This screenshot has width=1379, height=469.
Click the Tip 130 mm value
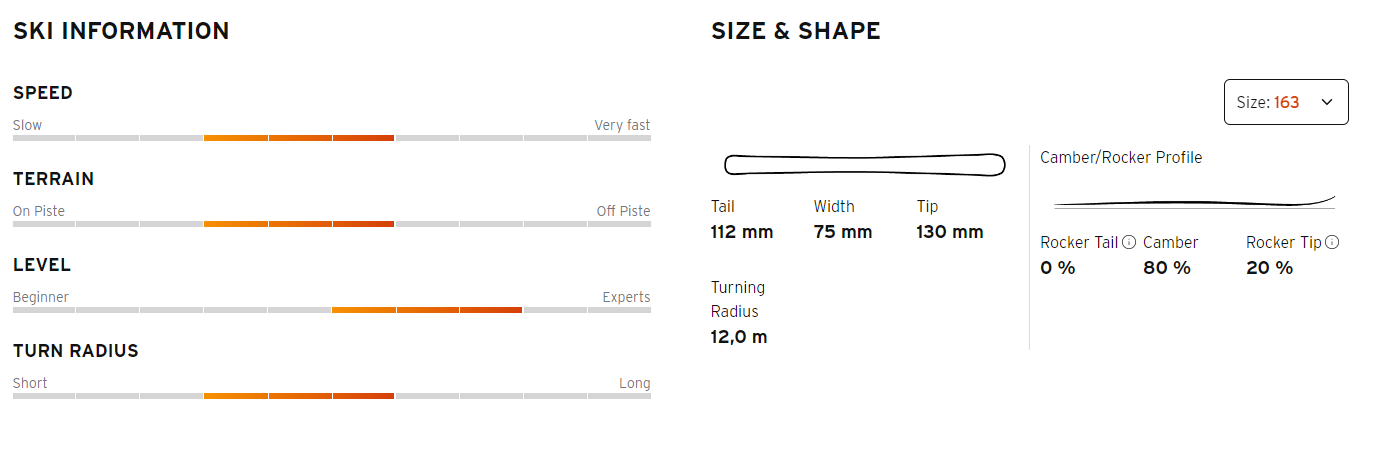coord(950,232)
